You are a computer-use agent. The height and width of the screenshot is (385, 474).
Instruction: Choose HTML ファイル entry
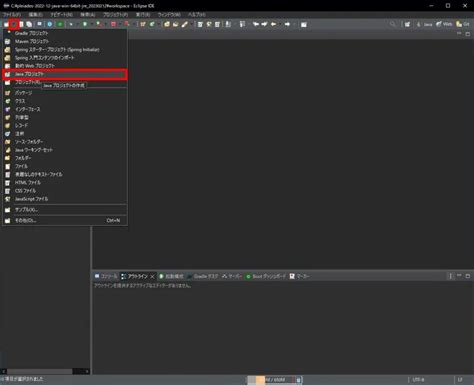(65, 183)
